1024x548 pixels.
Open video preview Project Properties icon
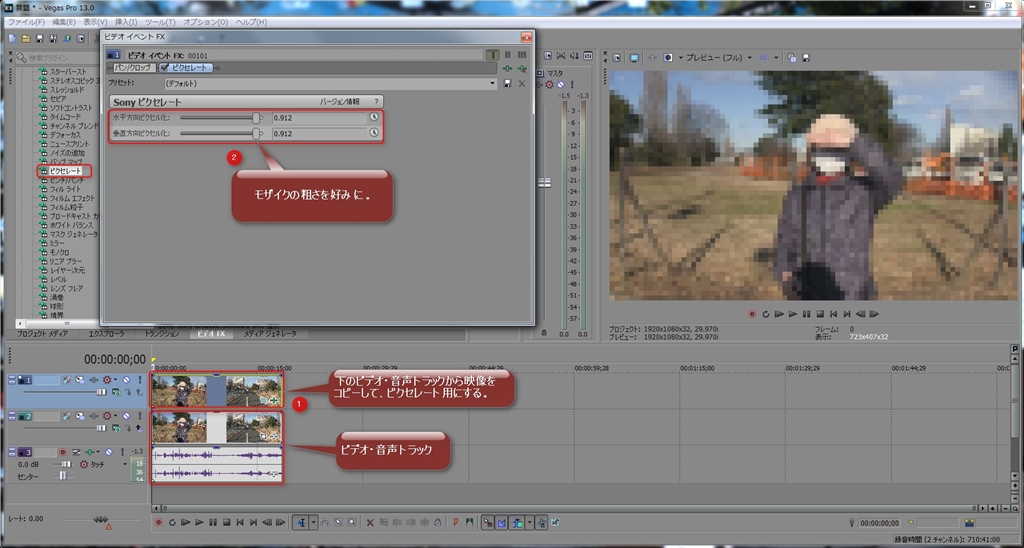pos(616,57)
